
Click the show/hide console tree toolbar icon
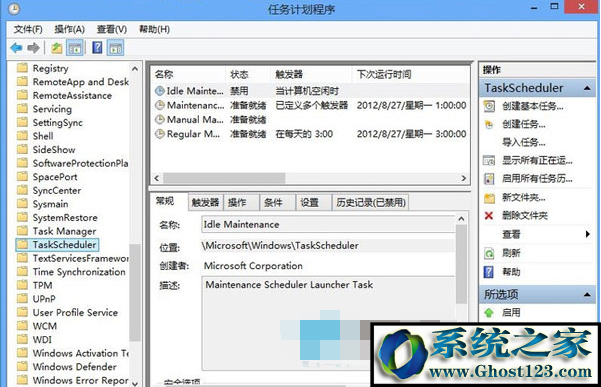pos(75,48)
